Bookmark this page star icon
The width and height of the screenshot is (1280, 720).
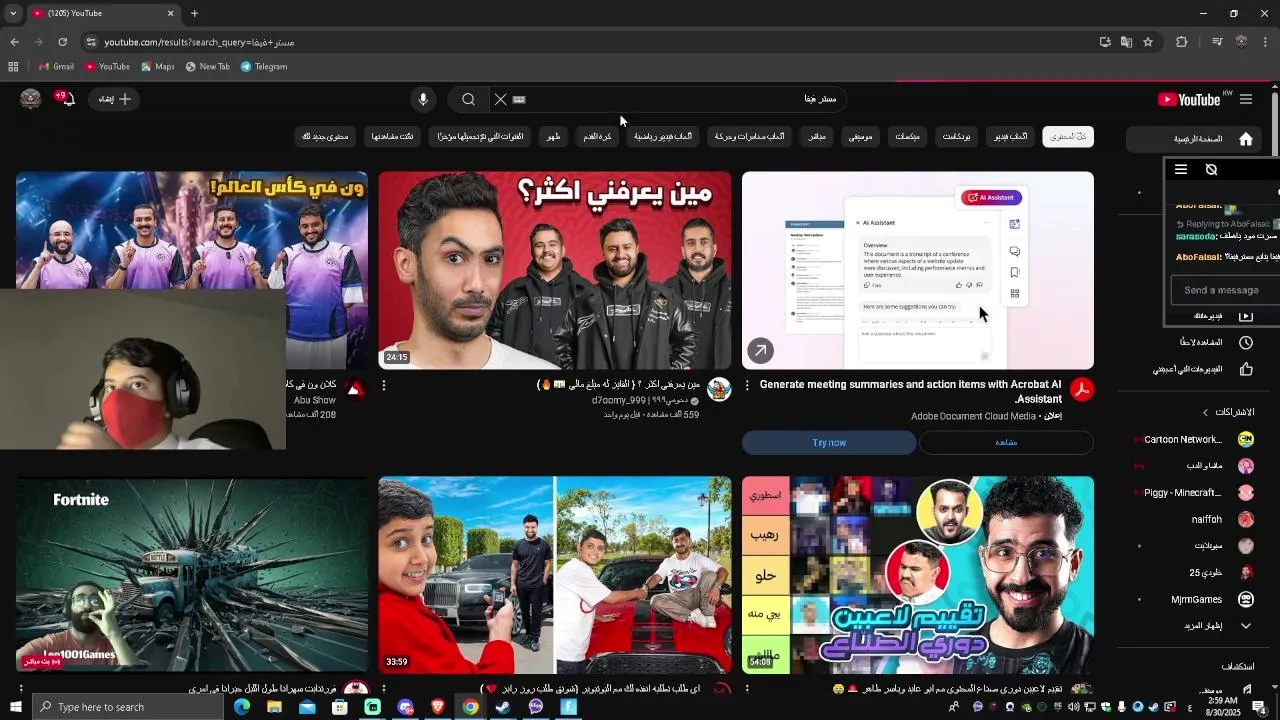[x=1148, y=42]
